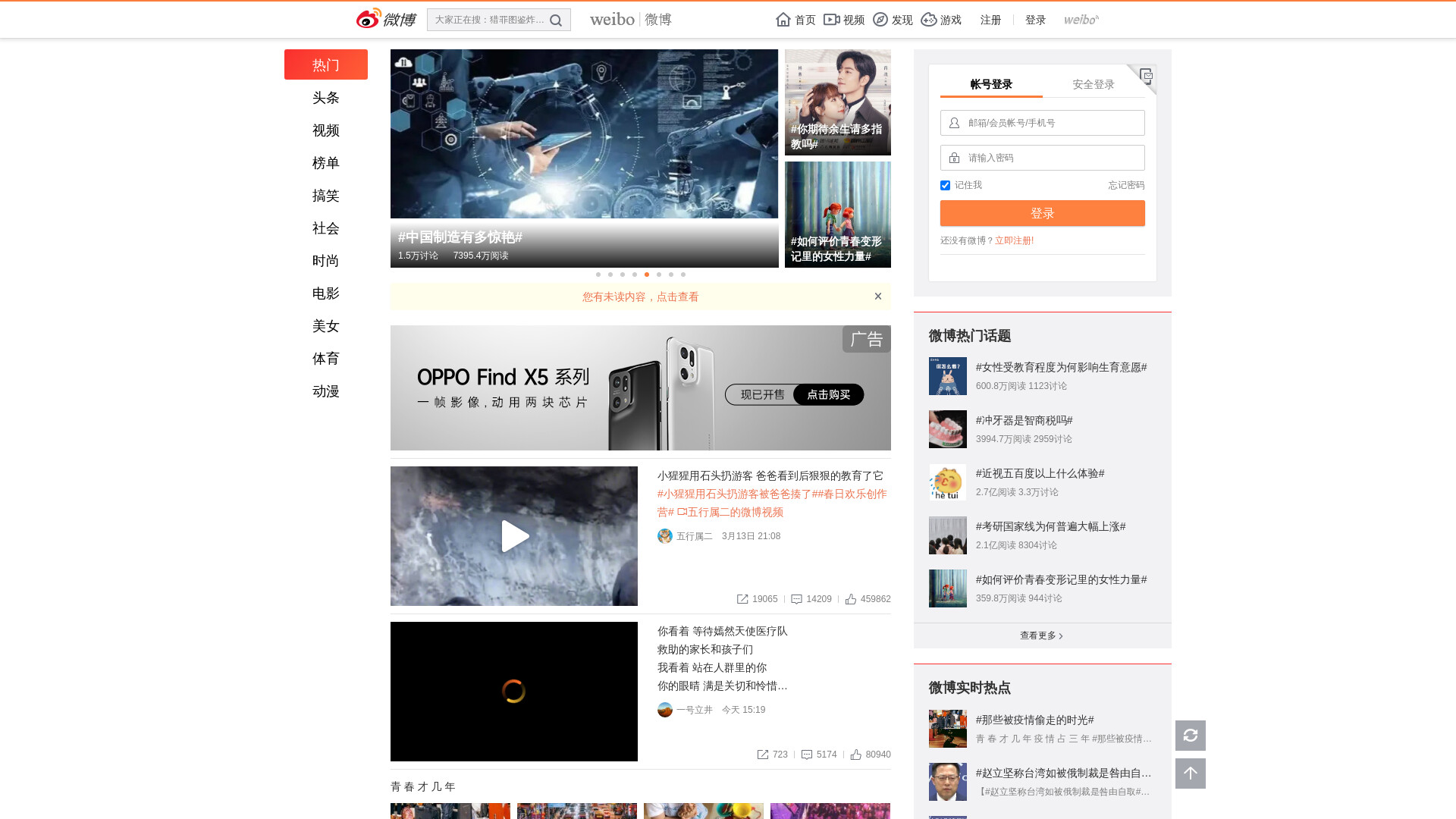This screenshot has height=819, width=1456.
Task: Like the post with 459862 likes
Action: click(x=851, y=599)
